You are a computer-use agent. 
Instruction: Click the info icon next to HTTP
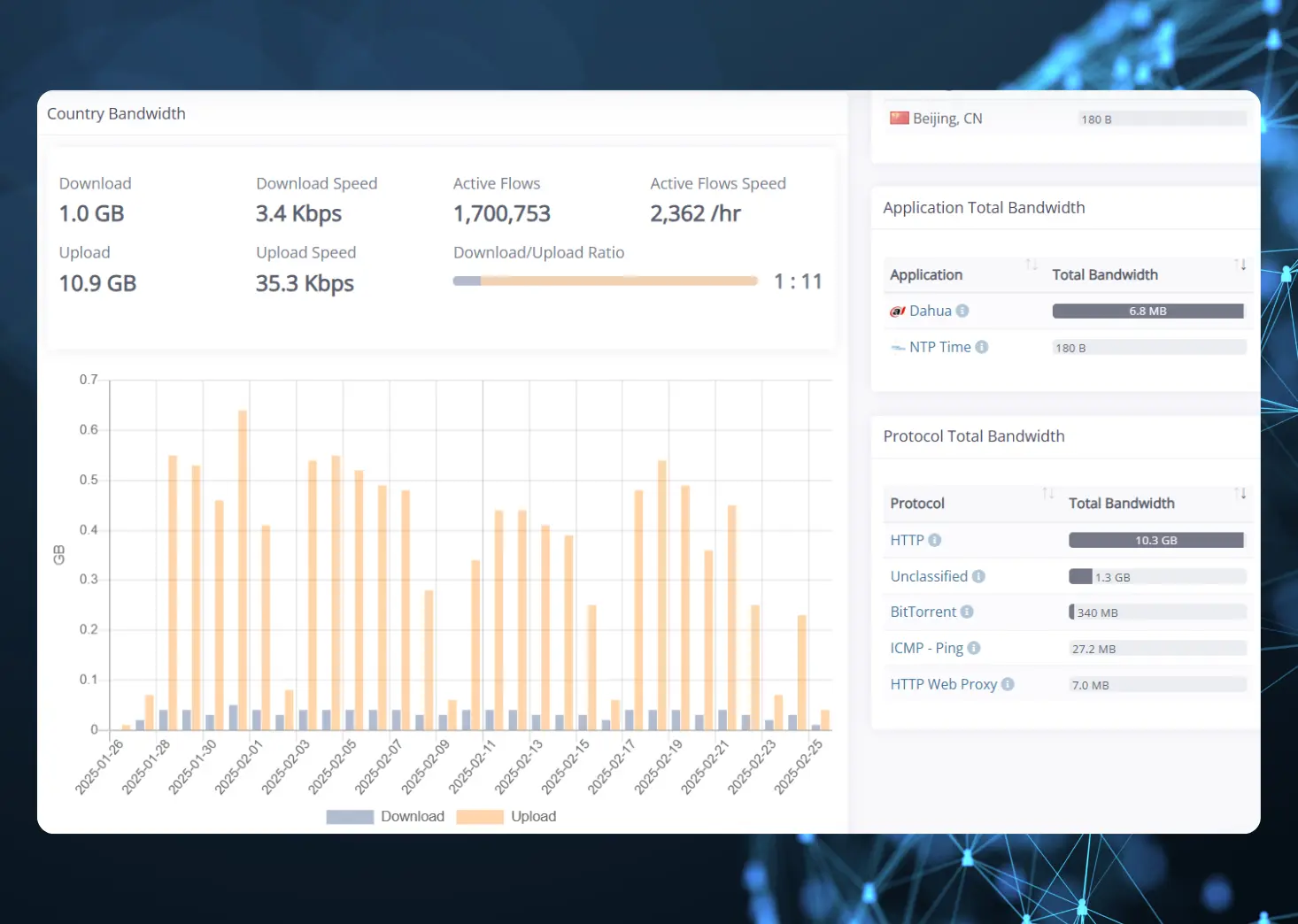(x=935, y=540)
